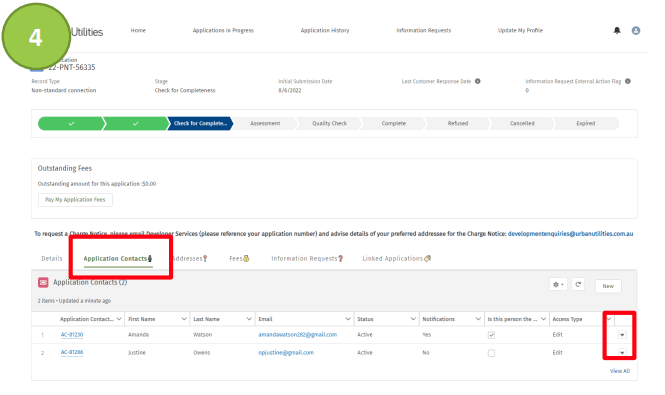Image resolution: width=665 pixels, height=395 pixels.
Task: Email amandawatson282@gmail.com link
Action: (298, 335)
